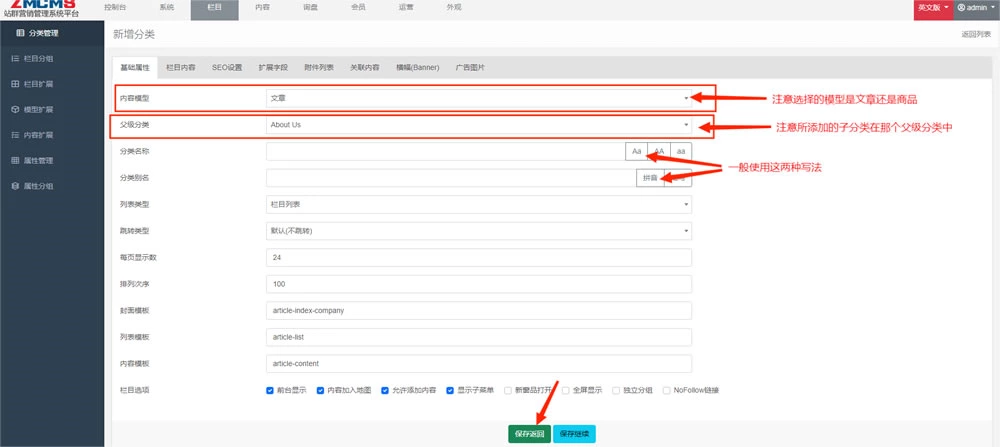Toggle the 前台显示 checkbox

270,390
